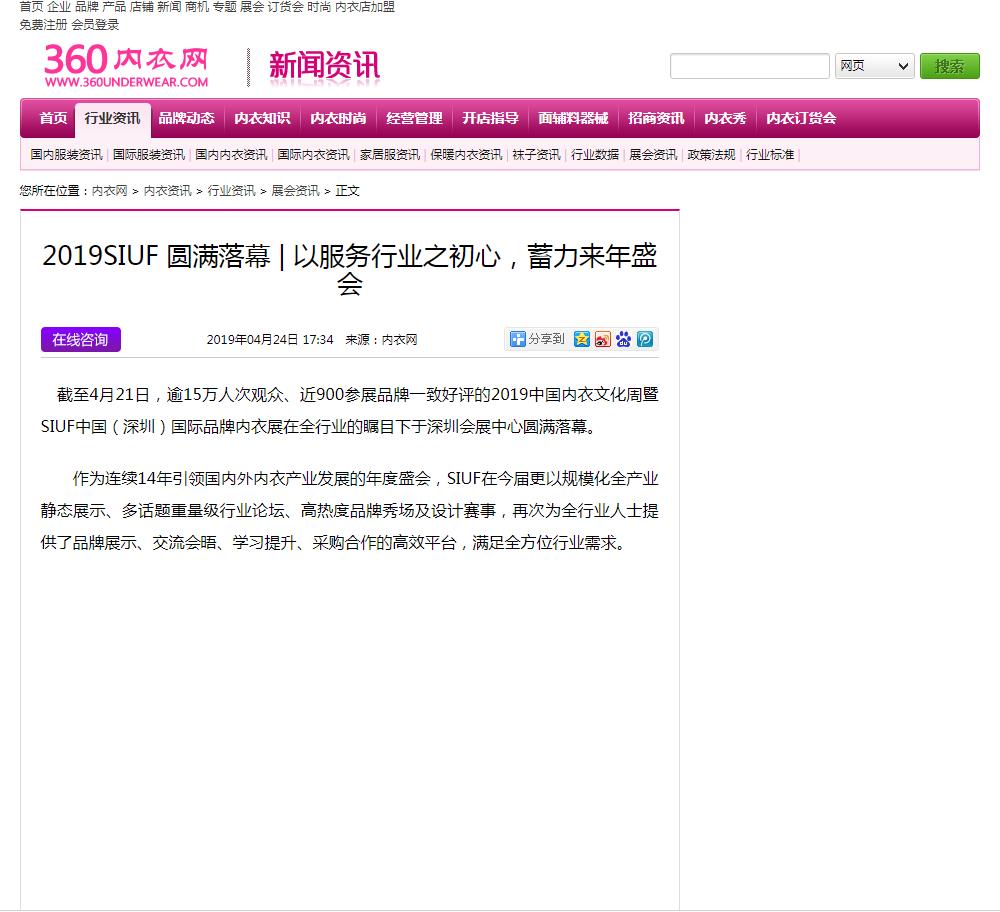Go to 国内服装资讯 subcategory
1000x912 pixels.
[x=66, y=155]
